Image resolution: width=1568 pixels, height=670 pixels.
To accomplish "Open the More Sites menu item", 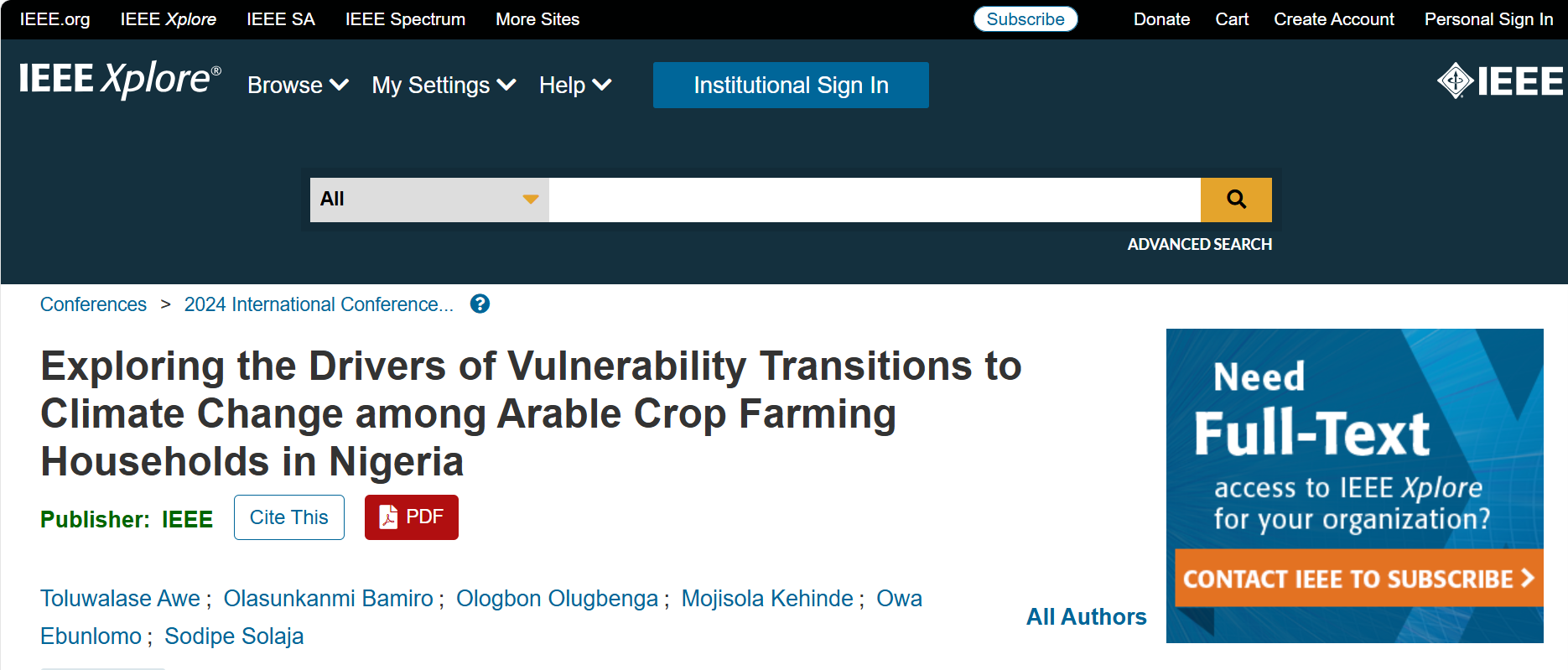I will point(537,19).
